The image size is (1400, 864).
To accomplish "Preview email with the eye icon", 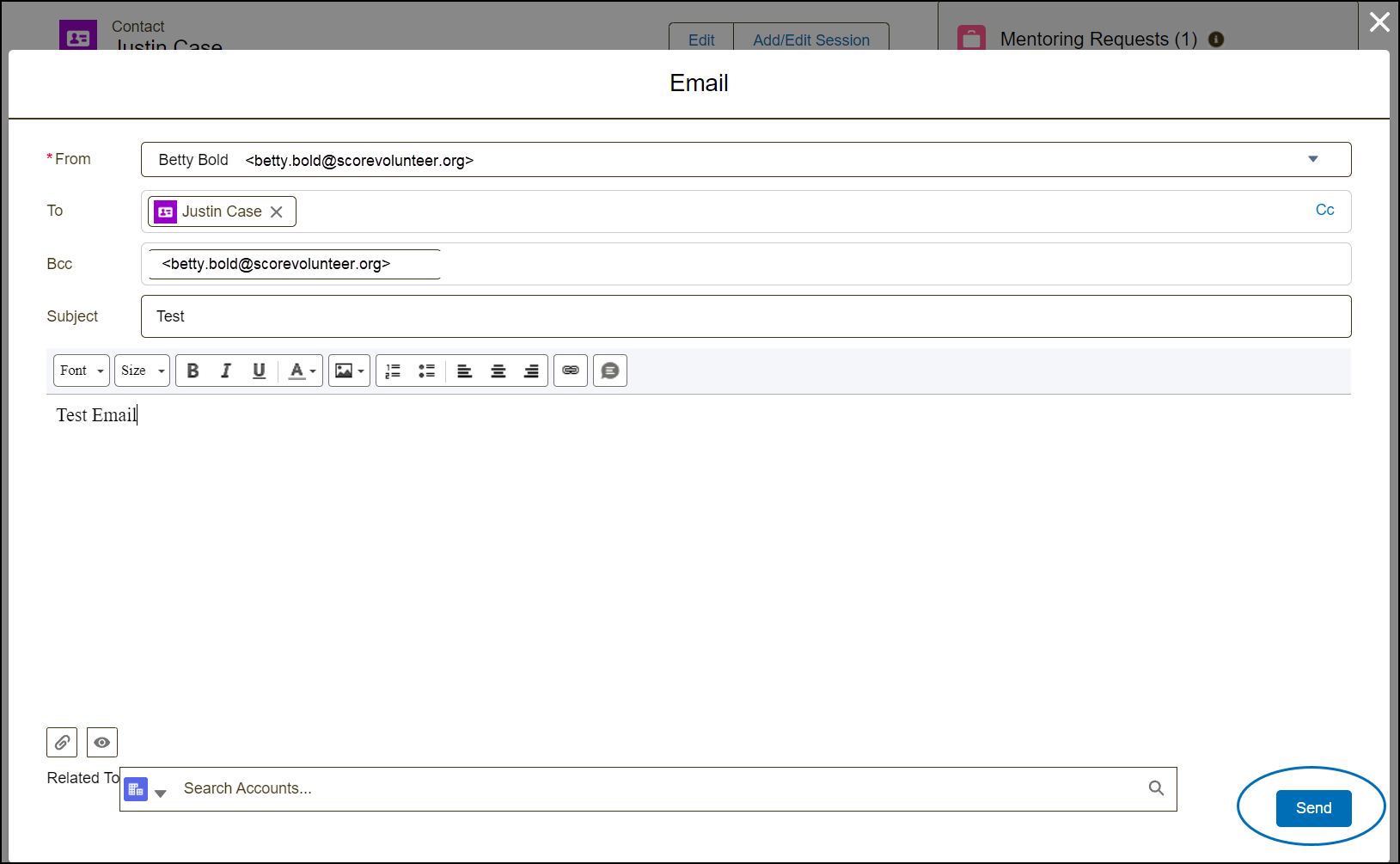I will pos(102,742).
